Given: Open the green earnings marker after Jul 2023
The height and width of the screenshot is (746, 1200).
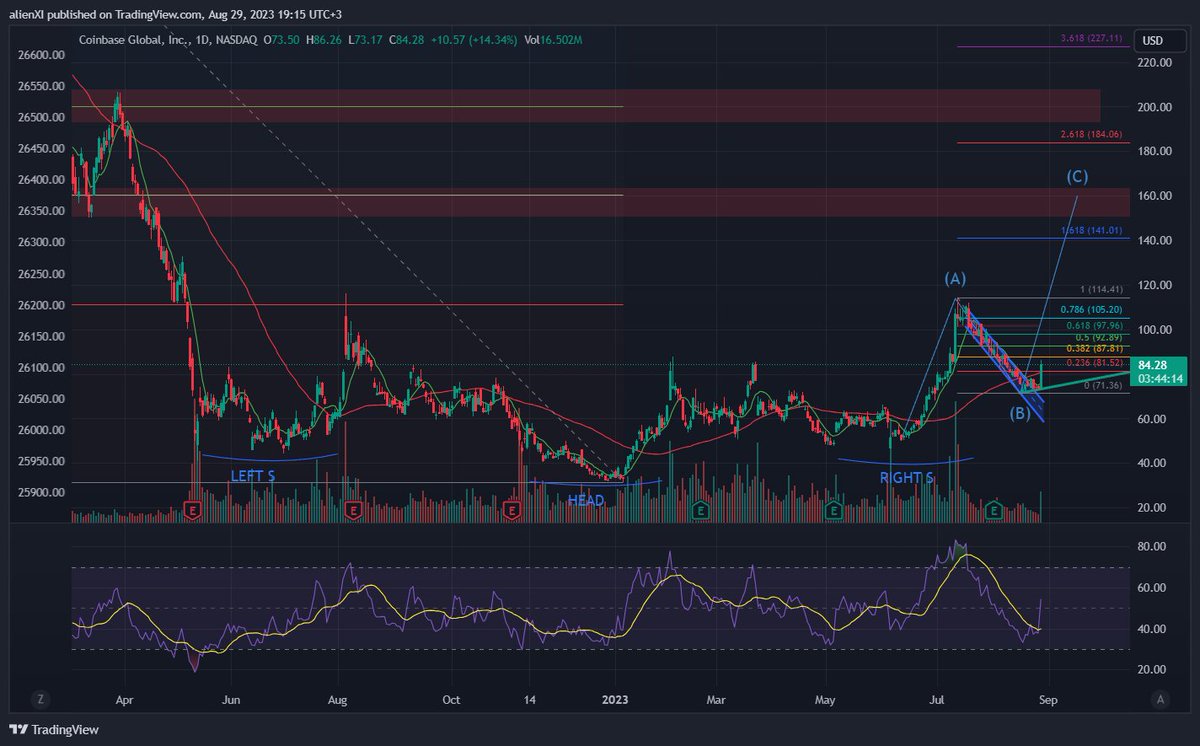Looking at the screenshot, I should pos(993,510).
